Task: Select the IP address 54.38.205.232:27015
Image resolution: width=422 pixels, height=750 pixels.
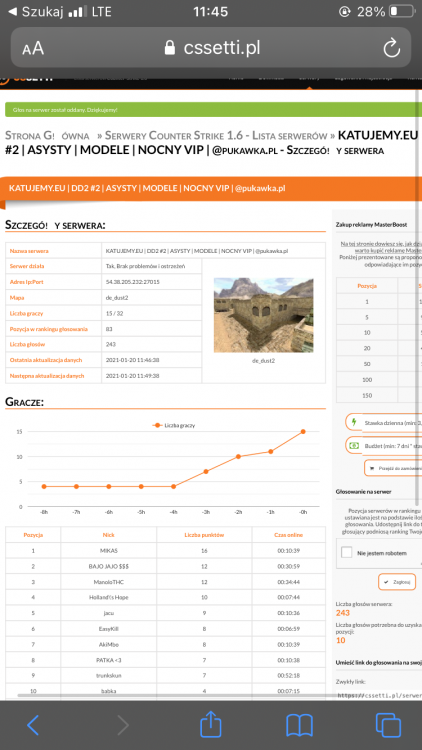Action: coord(133,282)
